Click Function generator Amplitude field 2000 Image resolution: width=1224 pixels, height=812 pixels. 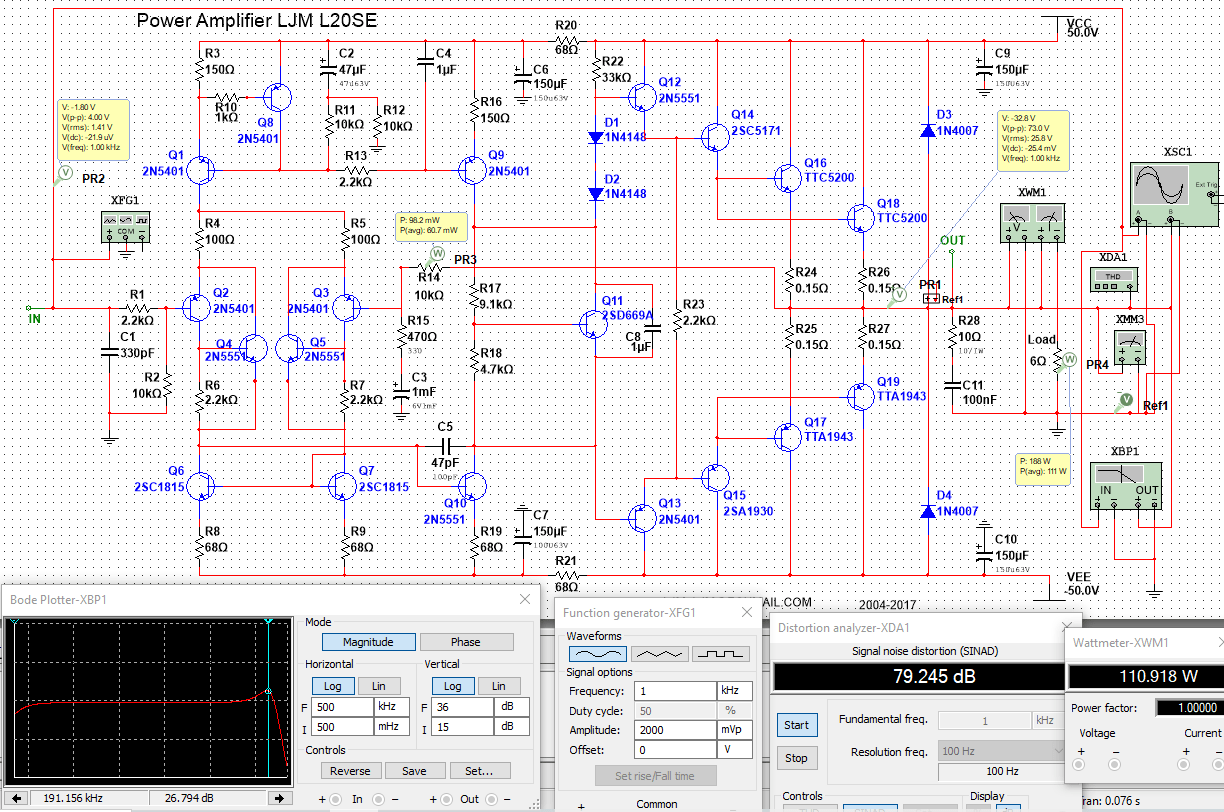[674, 730]
